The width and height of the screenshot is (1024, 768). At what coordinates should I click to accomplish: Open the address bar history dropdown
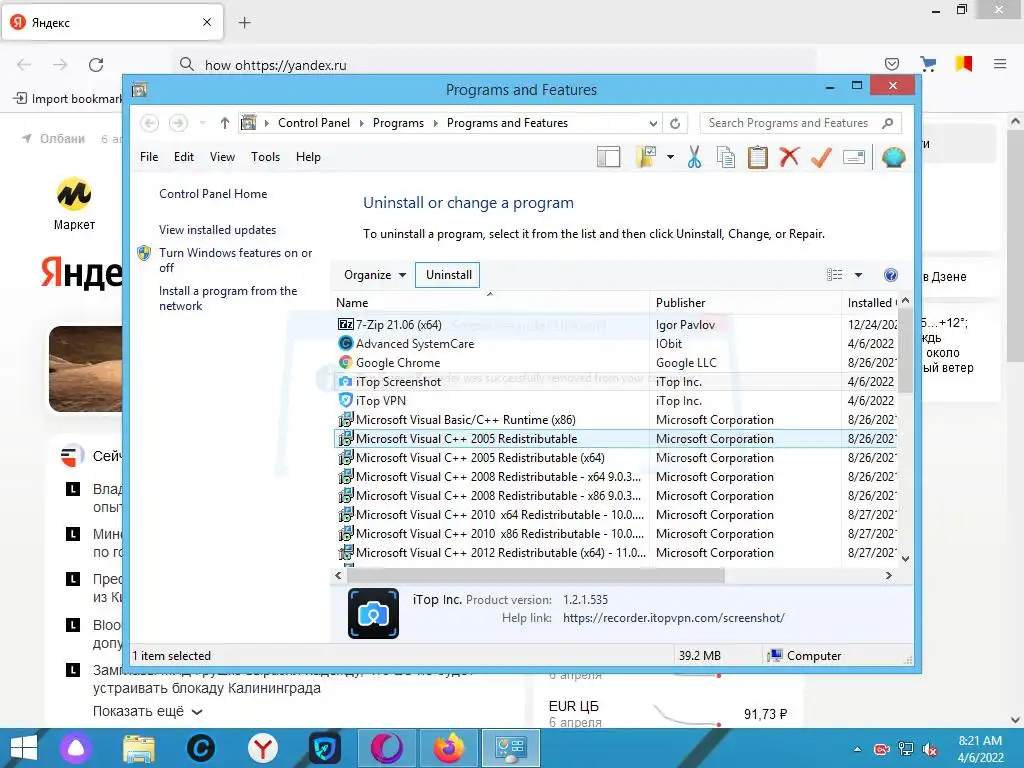[653, 123]
